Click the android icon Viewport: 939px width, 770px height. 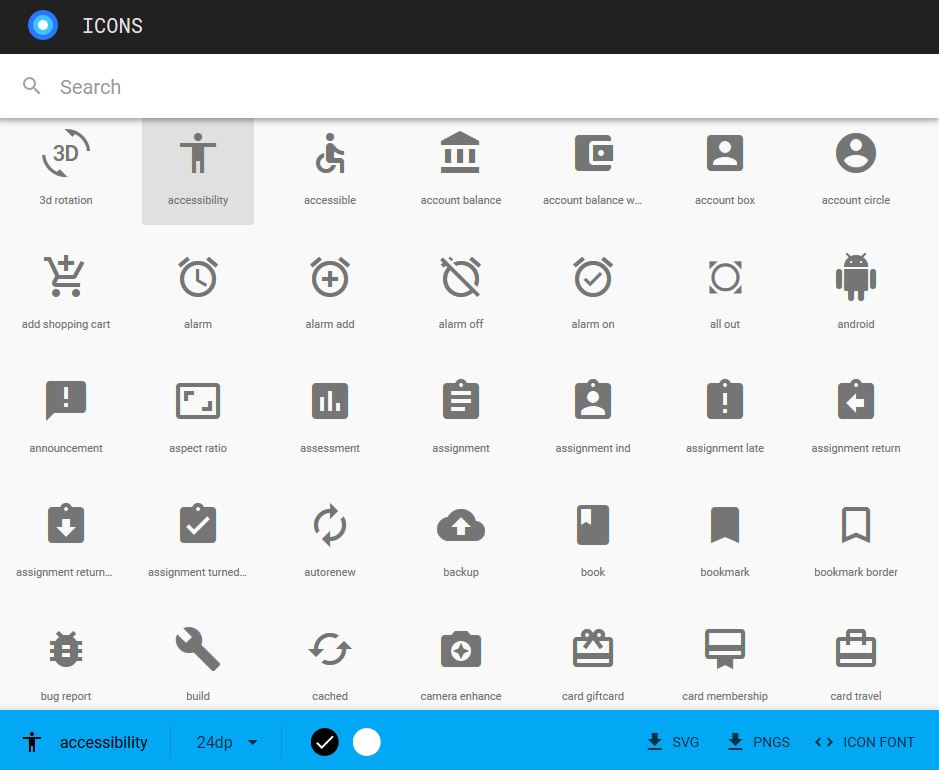tap(855, 276)
